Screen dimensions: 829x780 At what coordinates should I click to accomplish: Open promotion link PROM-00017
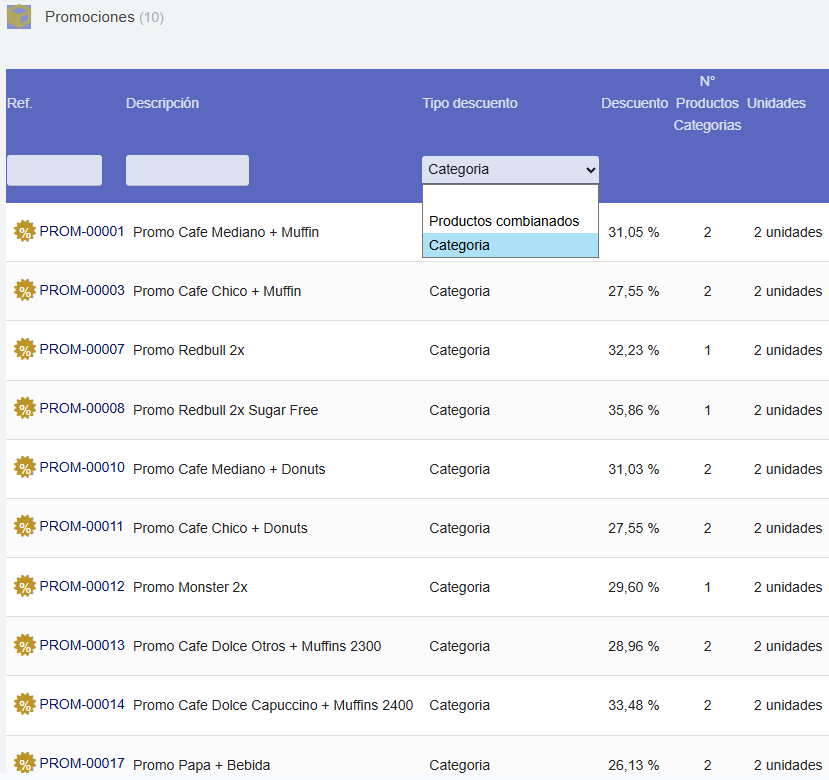pyautogui.click(x=82, y=764)
